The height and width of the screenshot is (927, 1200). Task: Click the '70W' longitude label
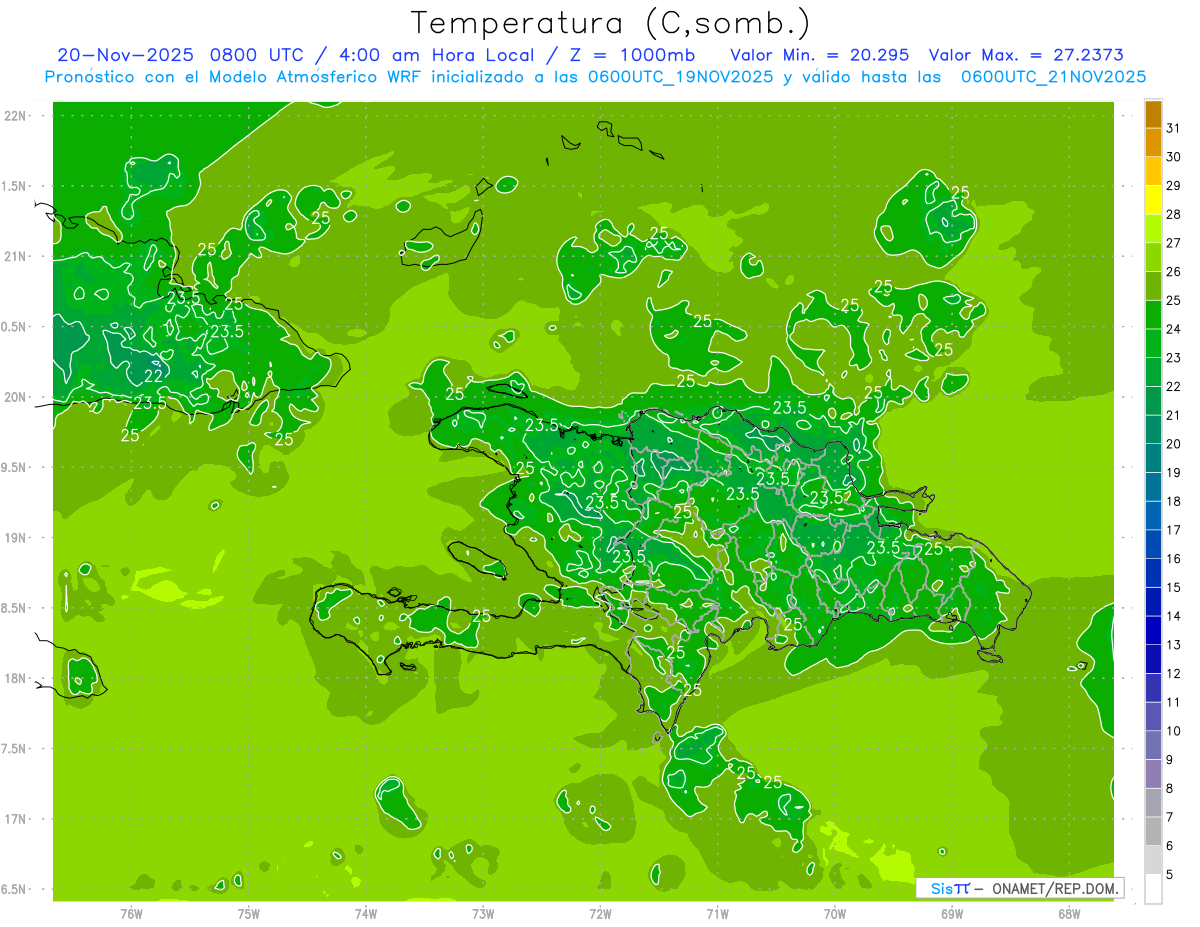pos(835,913)
